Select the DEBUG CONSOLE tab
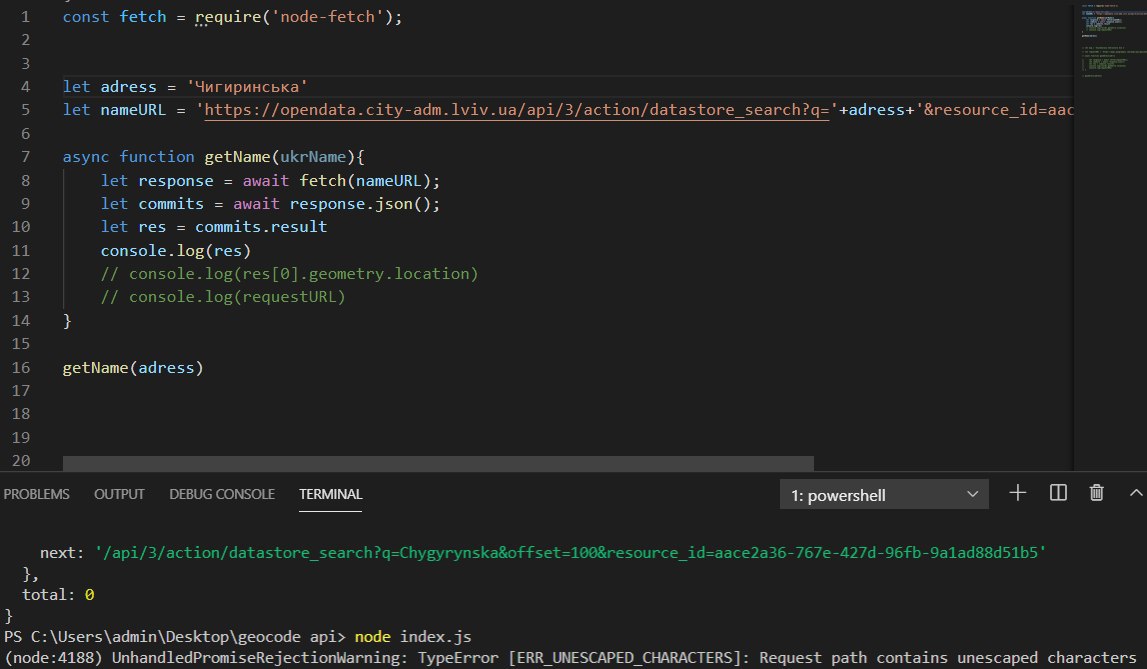Viewport: 1147px width, 669px height. [222, 494]
